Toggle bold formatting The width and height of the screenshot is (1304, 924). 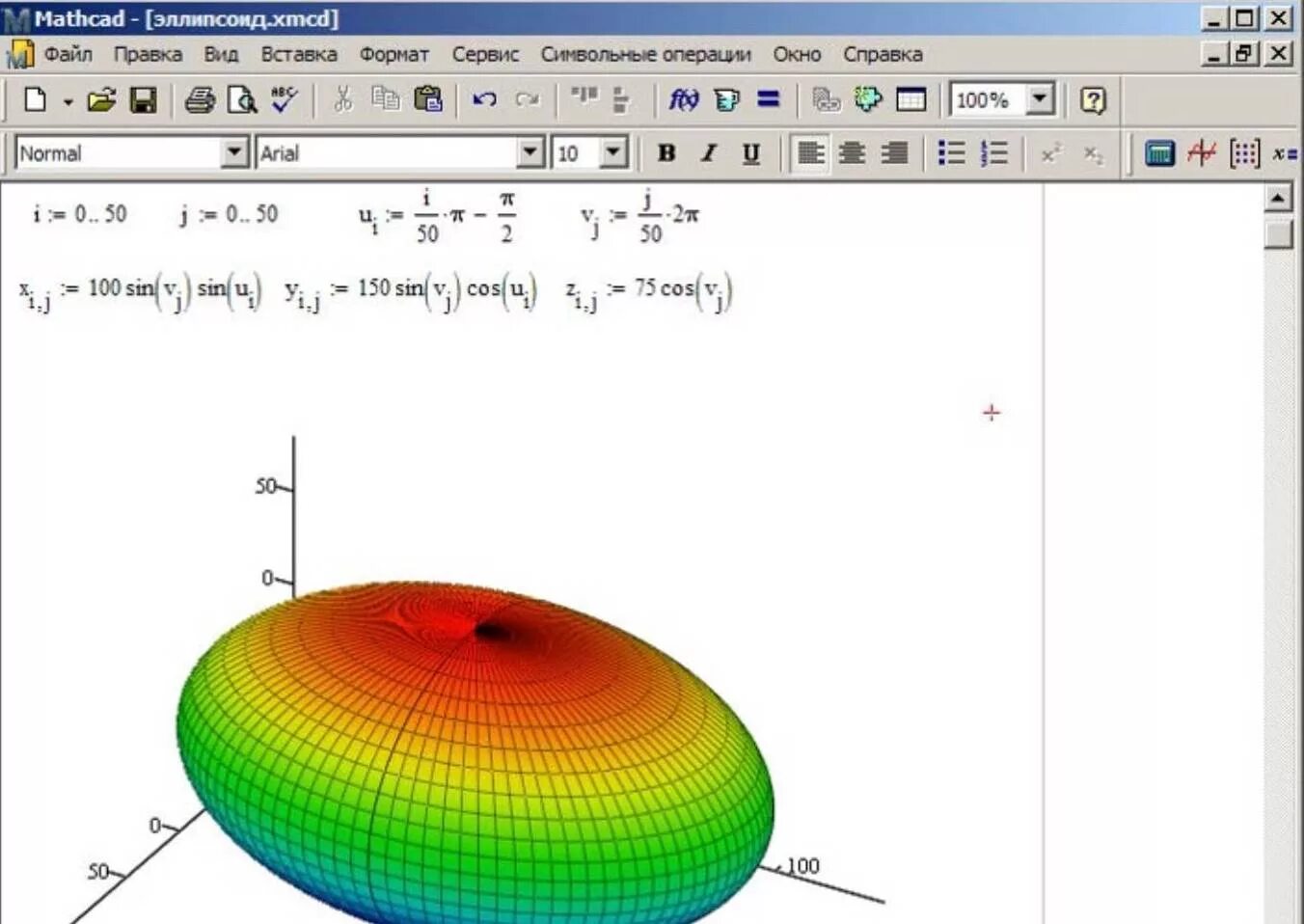point(666,152)
